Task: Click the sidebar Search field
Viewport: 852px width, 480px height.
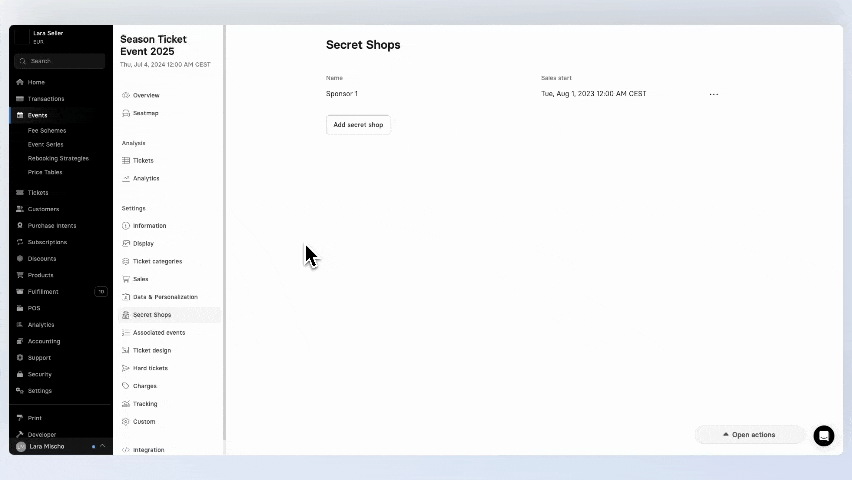Action: [60, 61]
